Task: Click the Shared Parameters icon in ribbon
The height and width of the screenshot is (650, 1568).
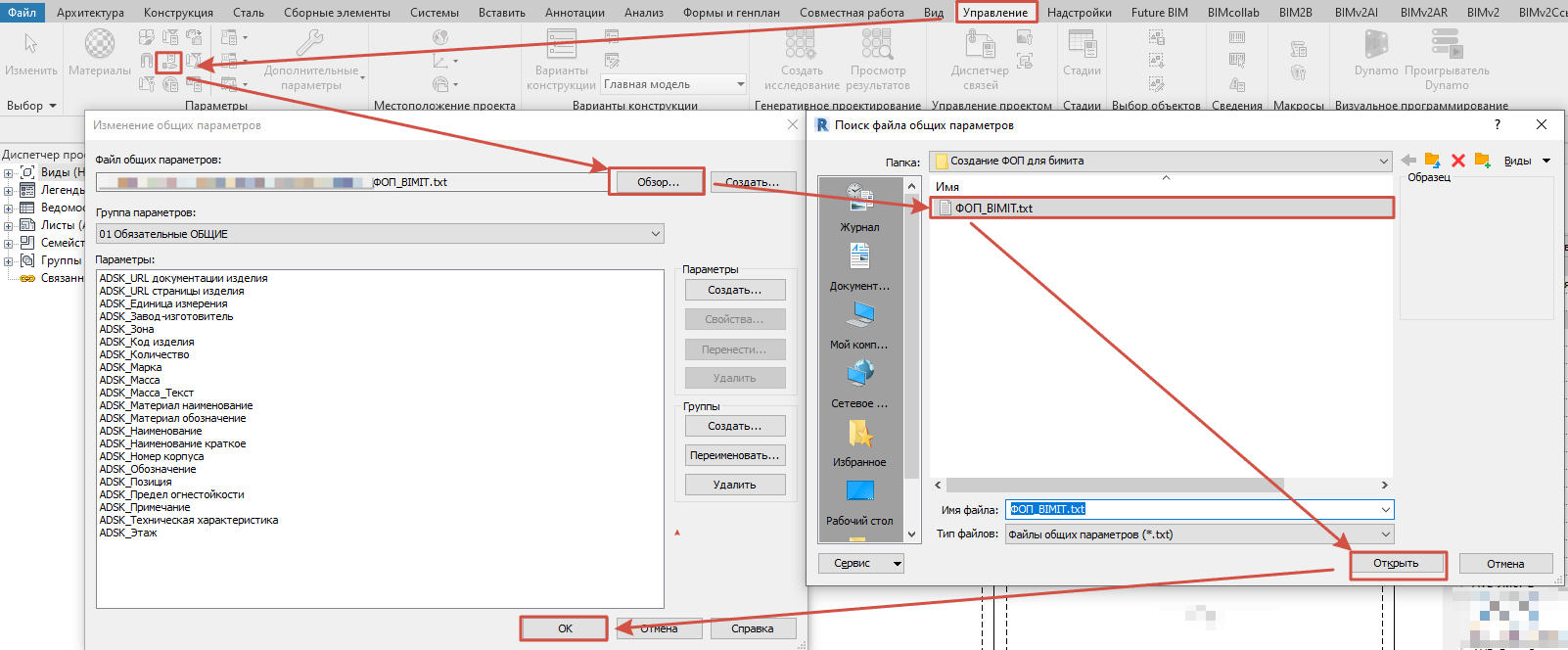Action: point(169,62)
